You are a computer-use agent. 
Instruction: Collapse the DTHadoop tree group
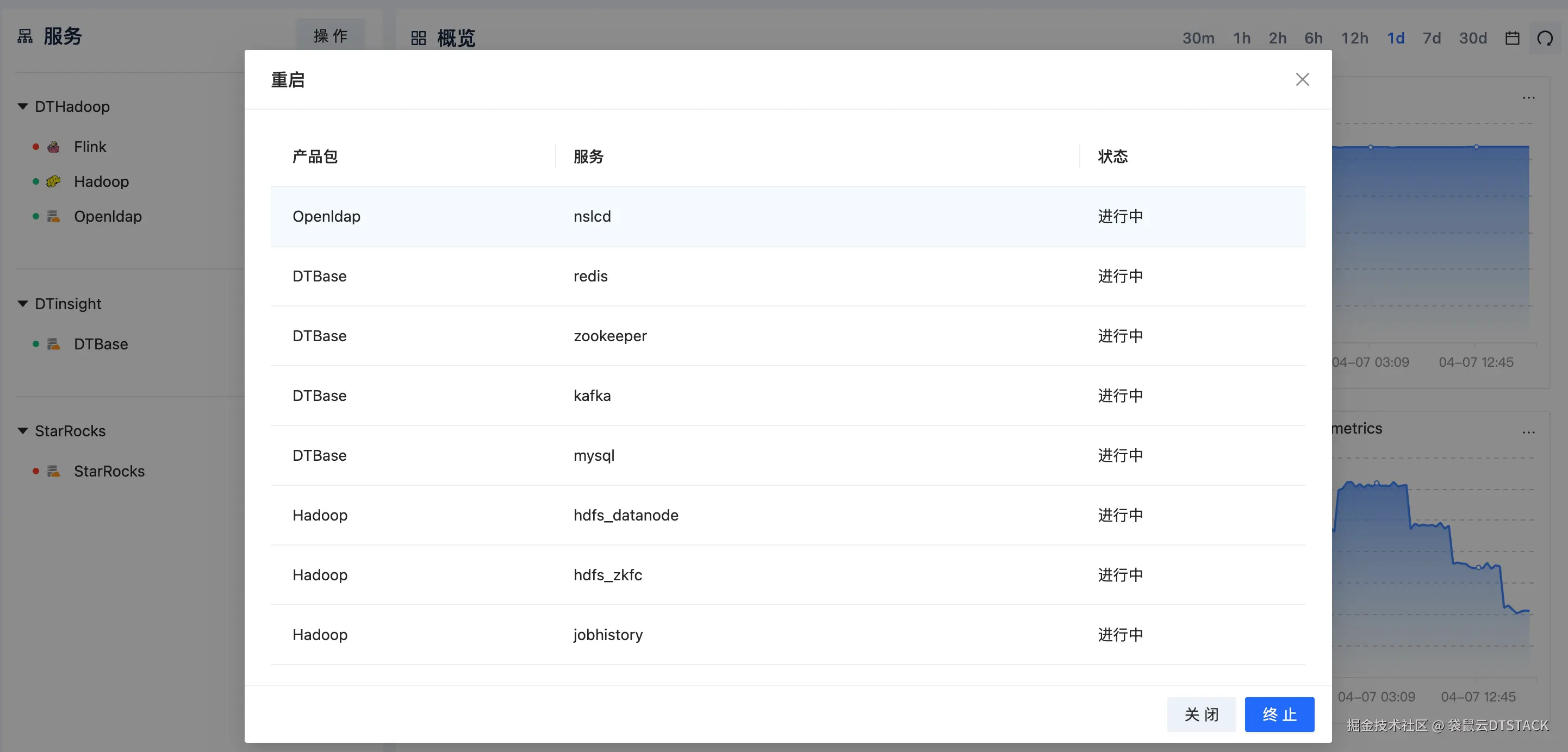[22, 106]
